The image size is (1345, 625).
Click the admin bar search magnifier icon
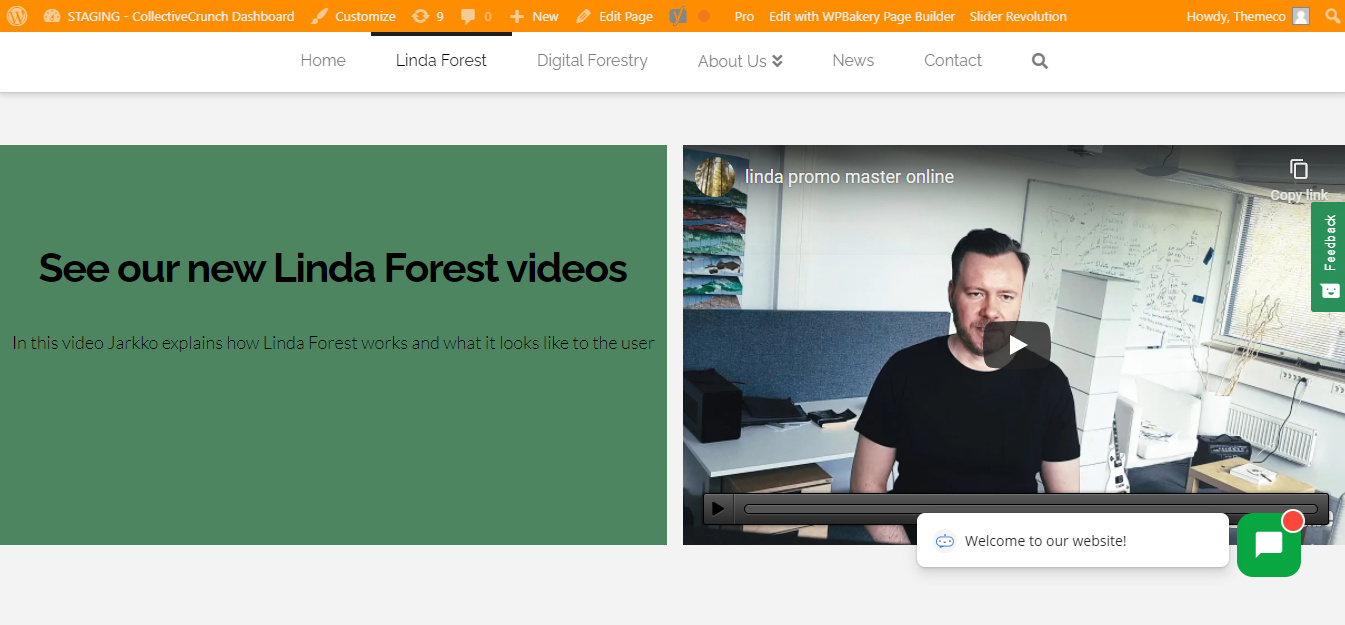click(x=1331, y=16)
